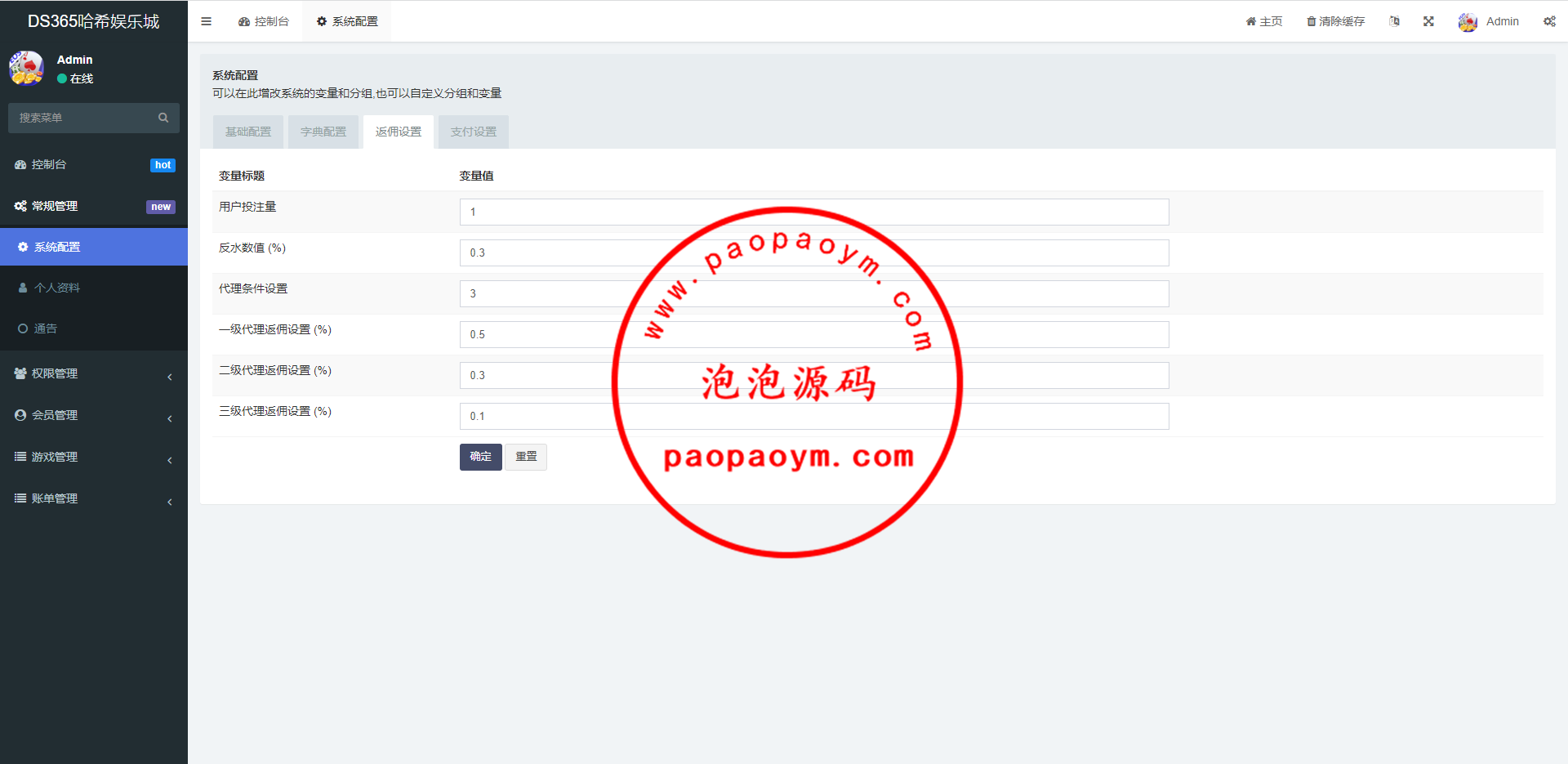Open 个人资料 in the sidebar

click(94, 288)
